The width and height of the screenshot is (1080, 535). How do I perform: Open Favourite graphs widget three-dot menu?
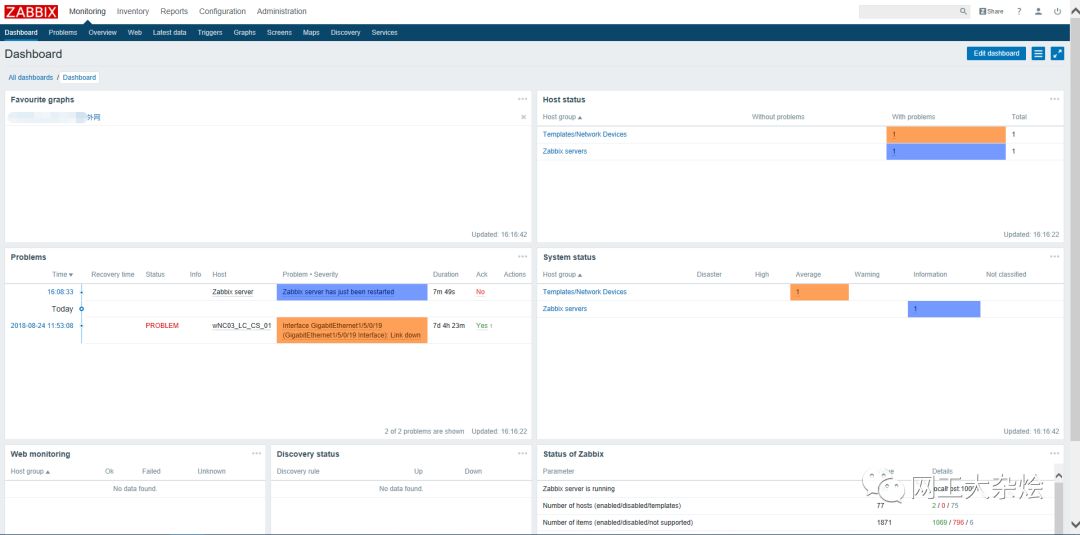click(x=523, y=99)
